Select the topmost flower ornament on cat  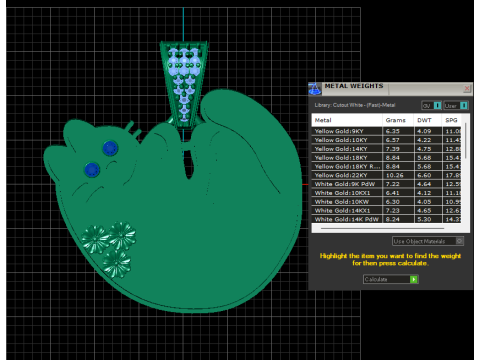[x=122, y=236]
